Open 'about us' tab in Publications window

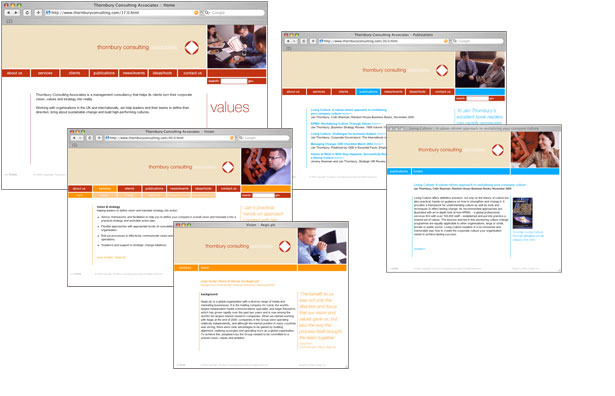(293, 92)
